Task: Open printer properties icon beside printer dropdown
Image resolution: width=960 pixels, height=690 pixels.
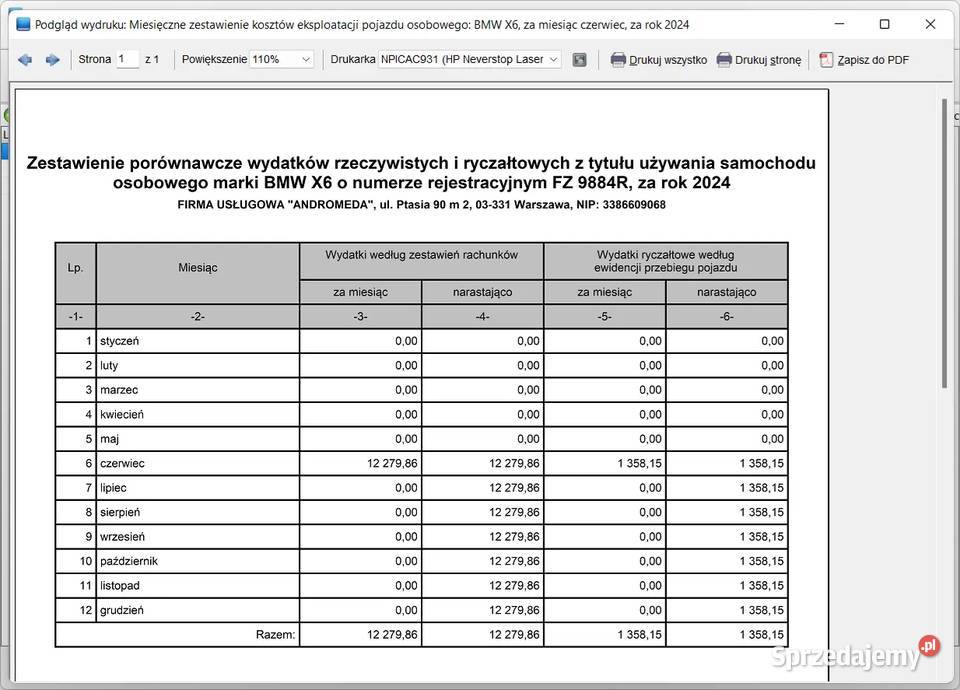Action: coord(581,59)
